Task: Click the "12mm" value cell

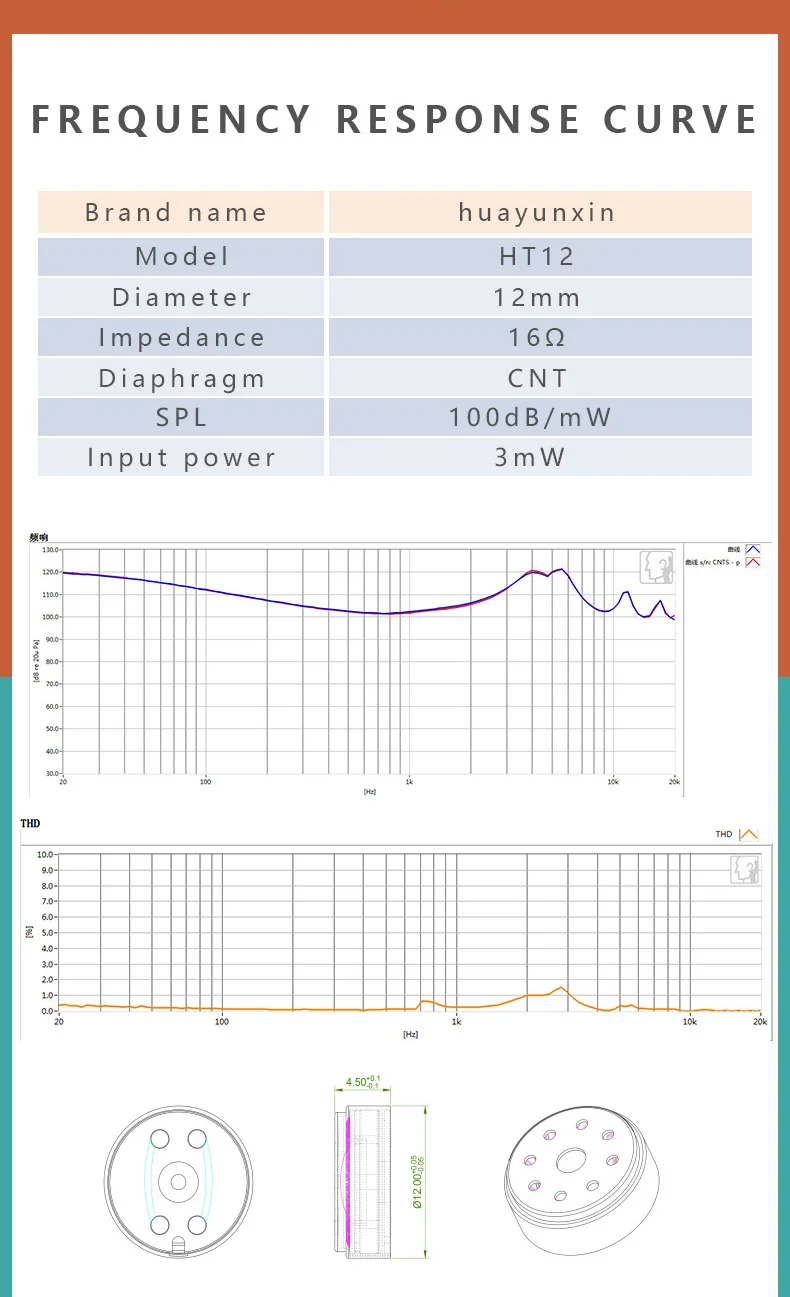Action: pyautogui.click(x=540, y=297)
